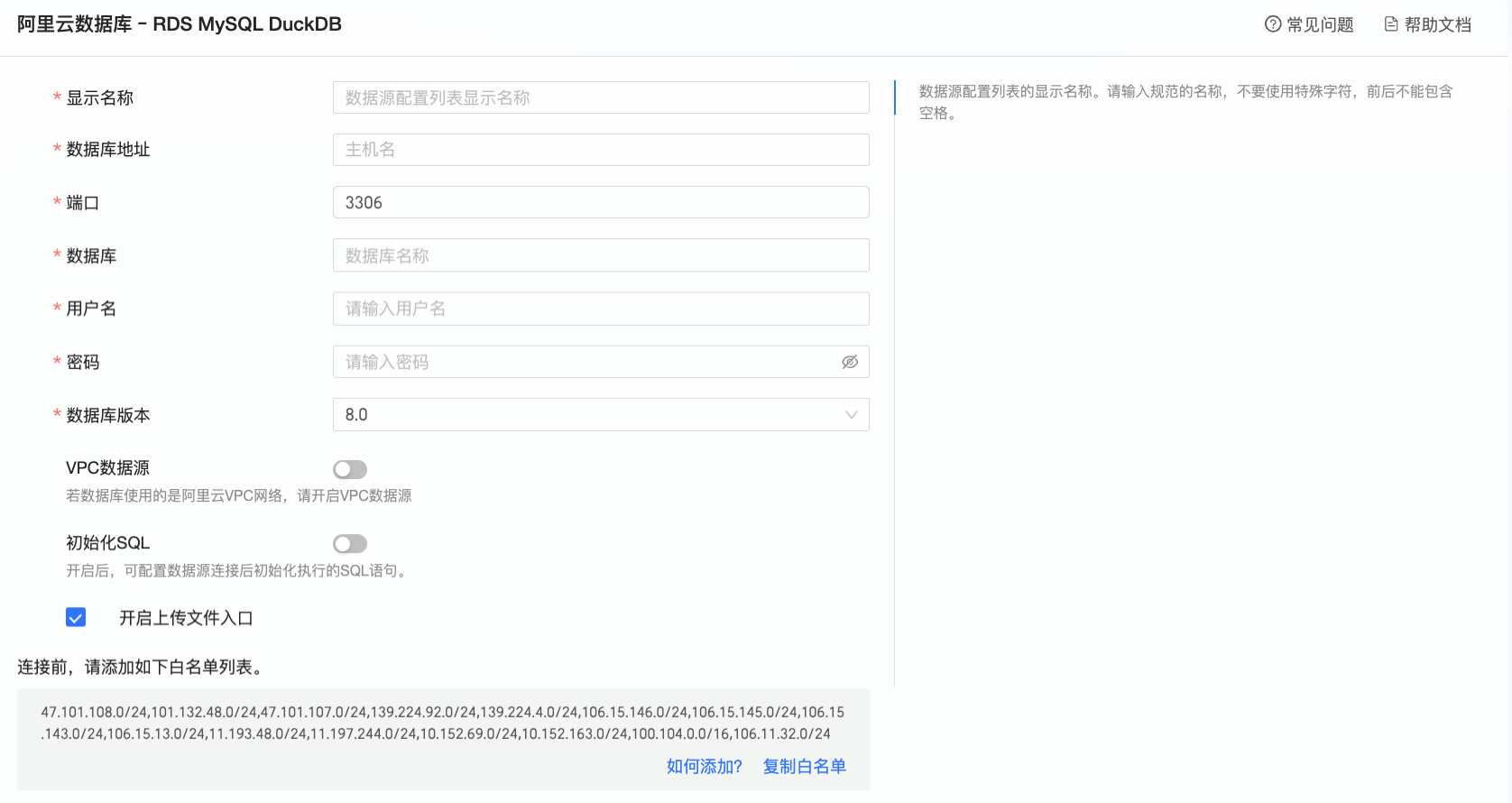
Task: Click the 数据库版本 field label
Action: point(108,415)
